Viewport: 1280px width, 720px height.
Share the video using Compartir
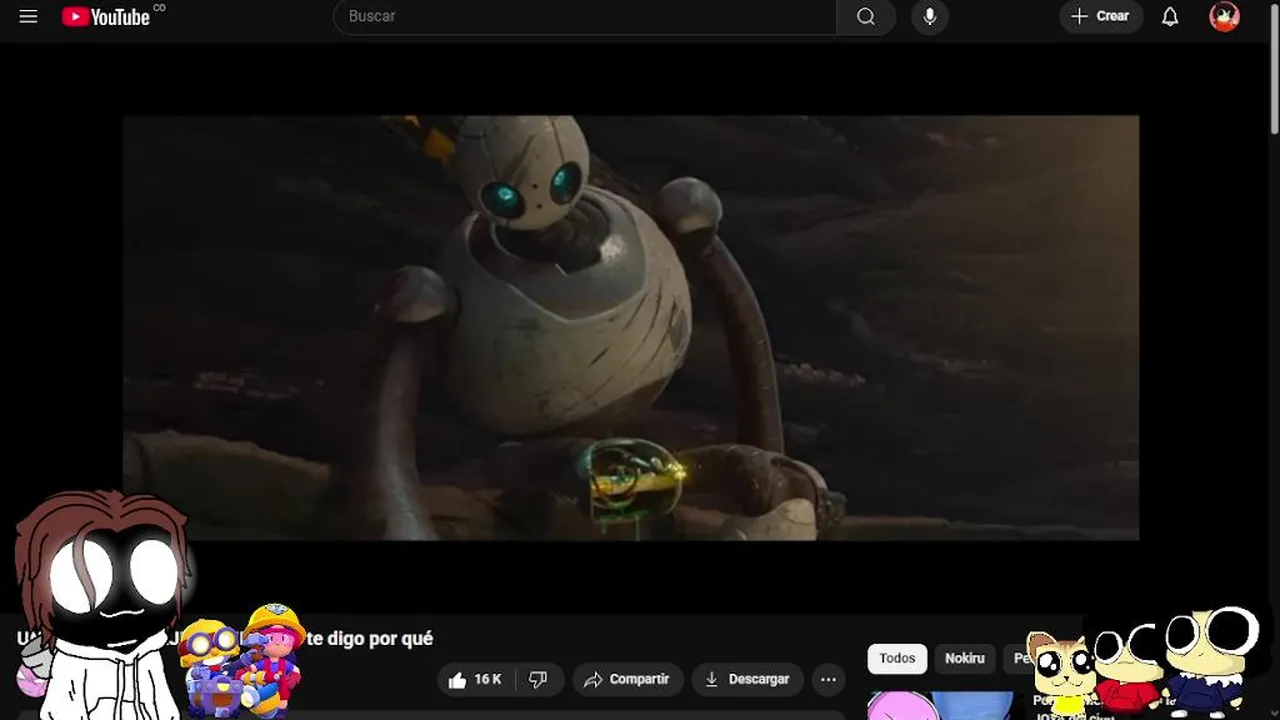627,680
